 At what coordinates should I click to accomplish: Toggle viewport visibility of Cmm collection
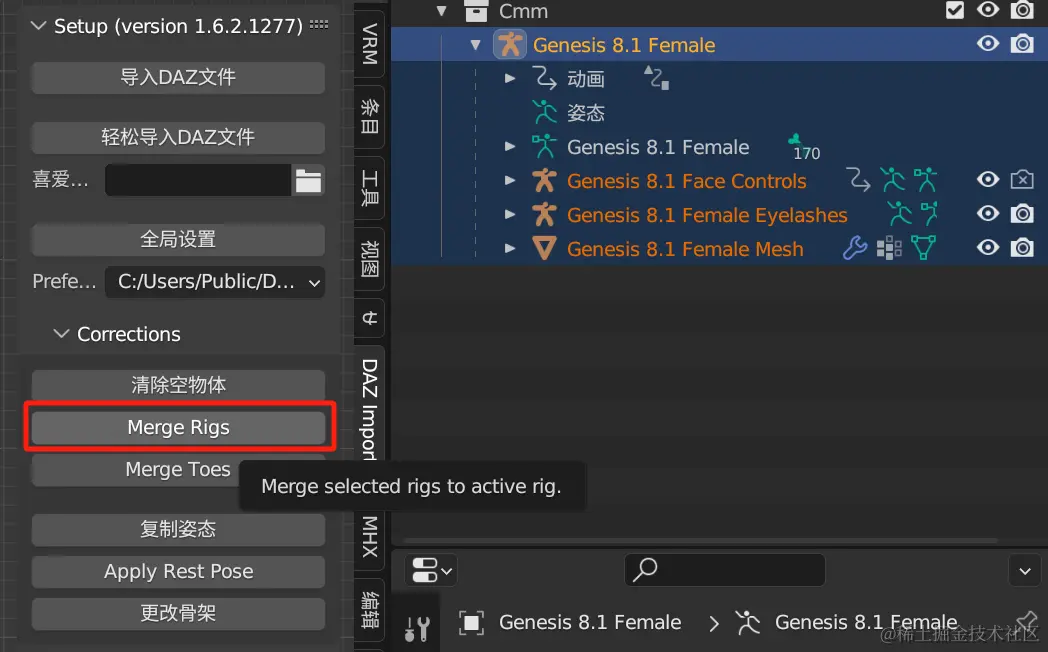point(988,9)
